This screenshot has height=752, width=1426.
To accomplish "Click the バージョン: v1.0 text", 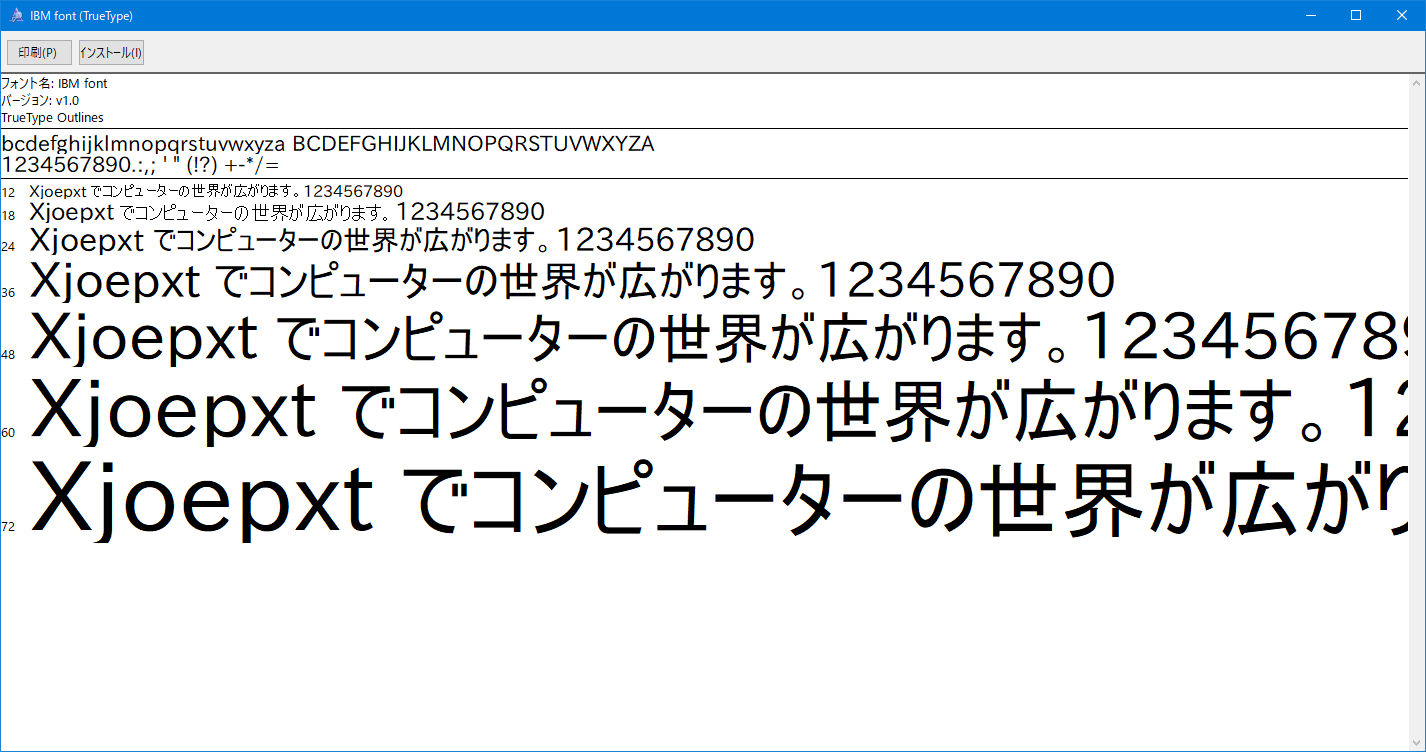I will (x=41, y=101).
